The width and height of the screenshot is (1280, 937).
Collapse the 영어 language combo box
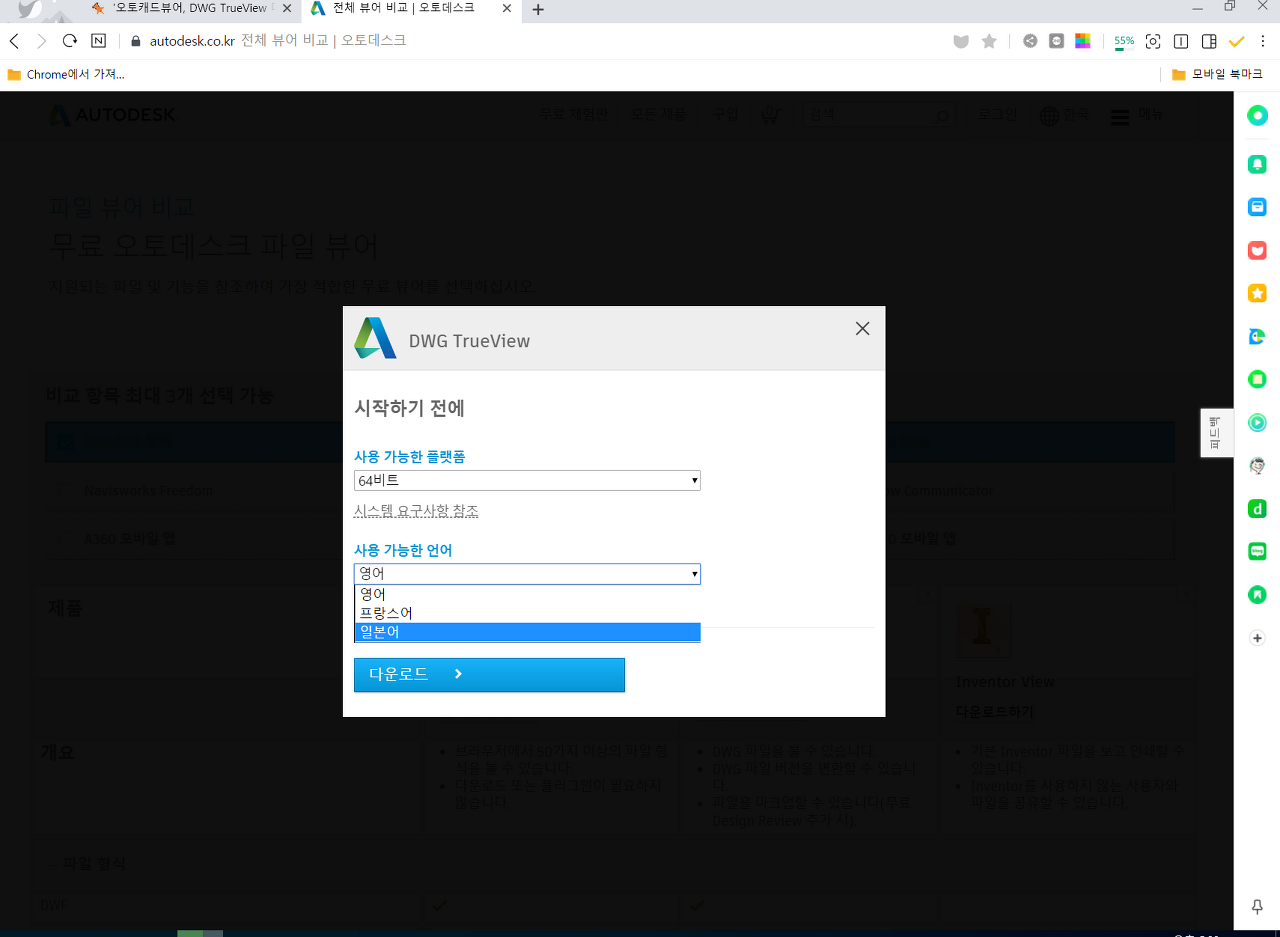[527, 574]
